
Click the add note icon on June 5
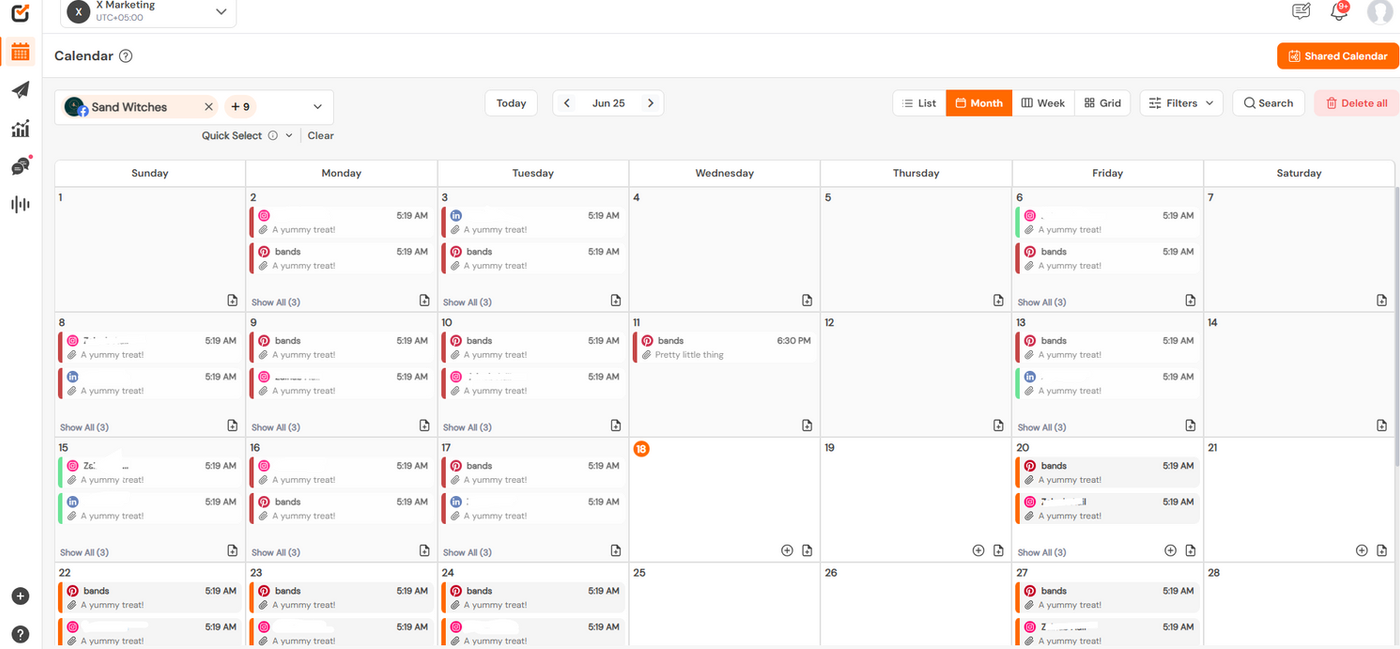click(998, 300)
